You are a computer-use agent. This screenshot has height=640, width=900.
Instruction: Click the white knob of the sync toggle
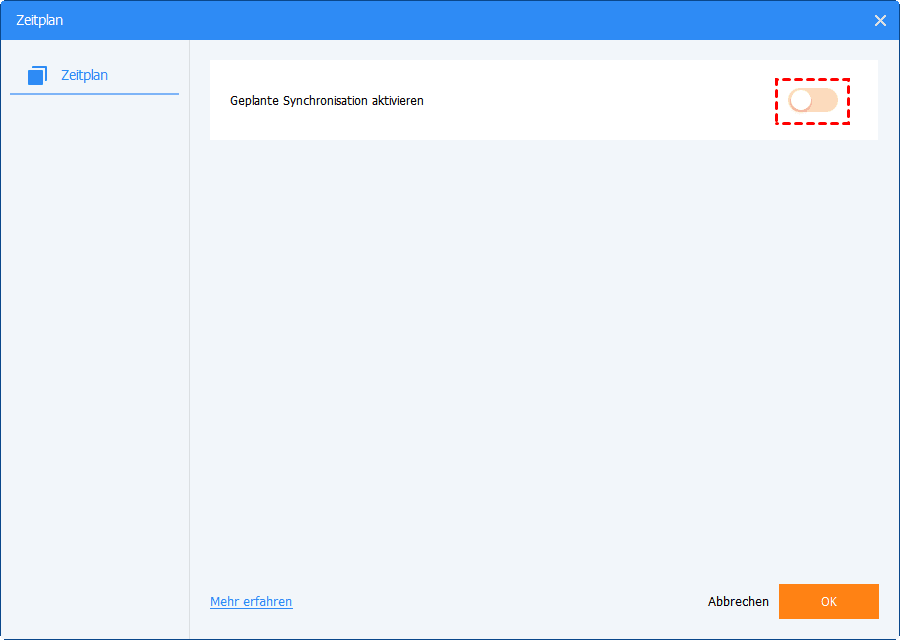(801, 100)
